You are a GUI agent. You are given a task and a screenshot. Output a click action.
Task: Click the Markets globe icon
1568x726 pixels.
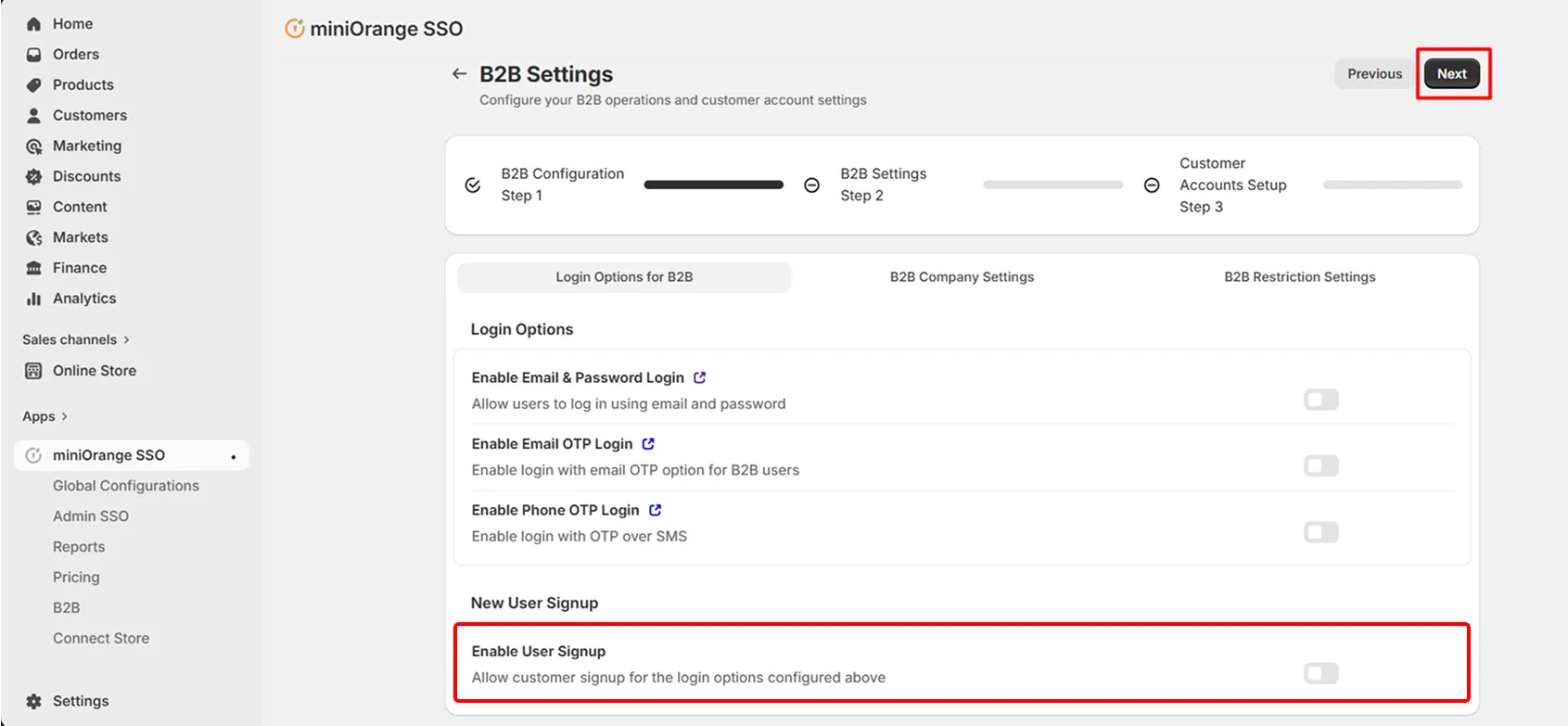pyautogui.click(x=34, y=238)
